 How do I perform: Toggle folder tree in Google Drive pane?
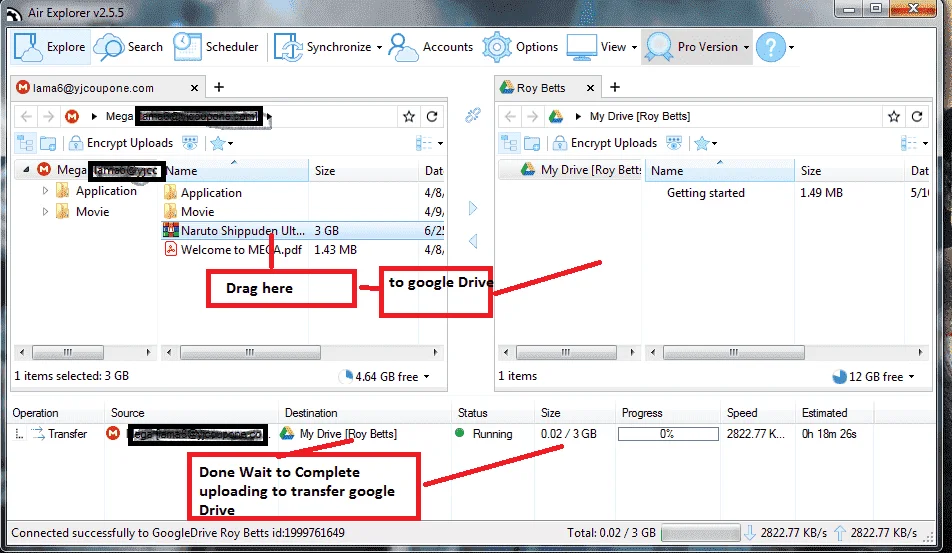tap(509, 143)
